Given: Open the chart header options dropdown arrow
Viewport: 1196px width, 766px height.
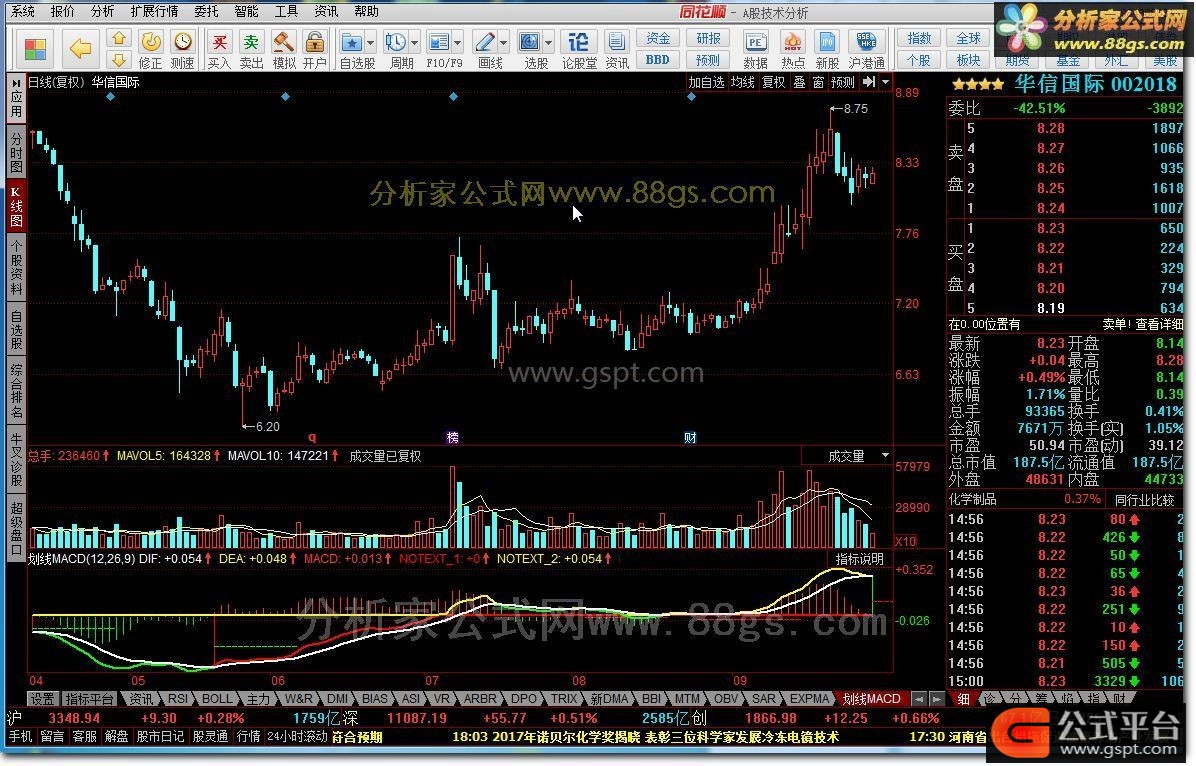Looking at the screenshot, I should [886, 82].
